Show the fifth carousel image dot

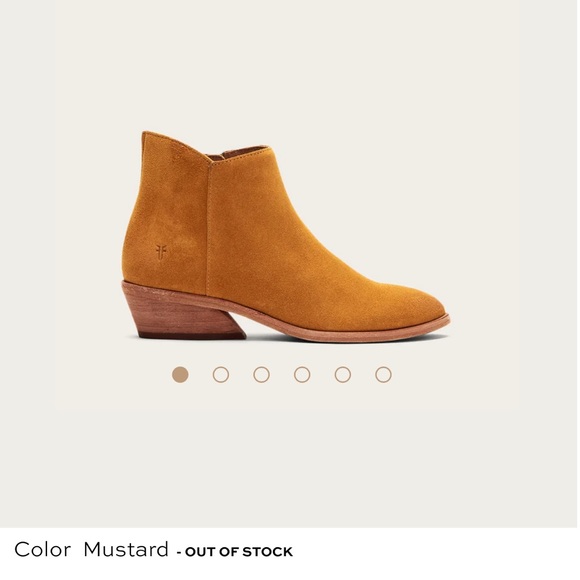(343, 374)
